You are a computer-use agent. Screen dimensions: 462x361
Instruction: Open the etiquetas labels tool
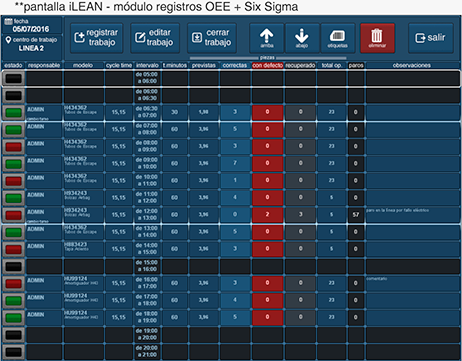338,38
